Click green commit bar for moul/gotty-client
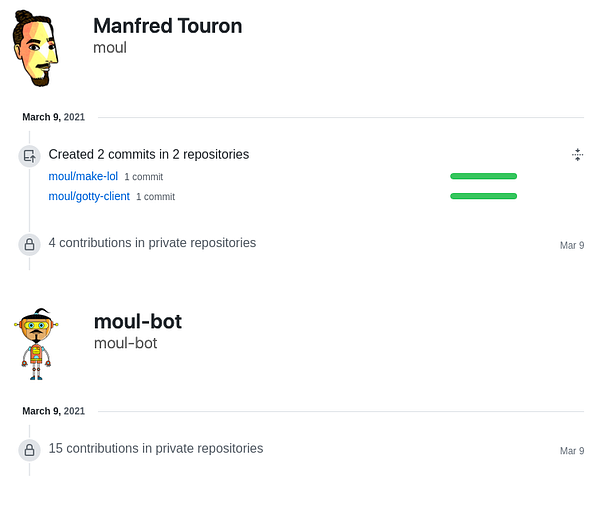This screenshot has height=511, width=600. point(483,196)
